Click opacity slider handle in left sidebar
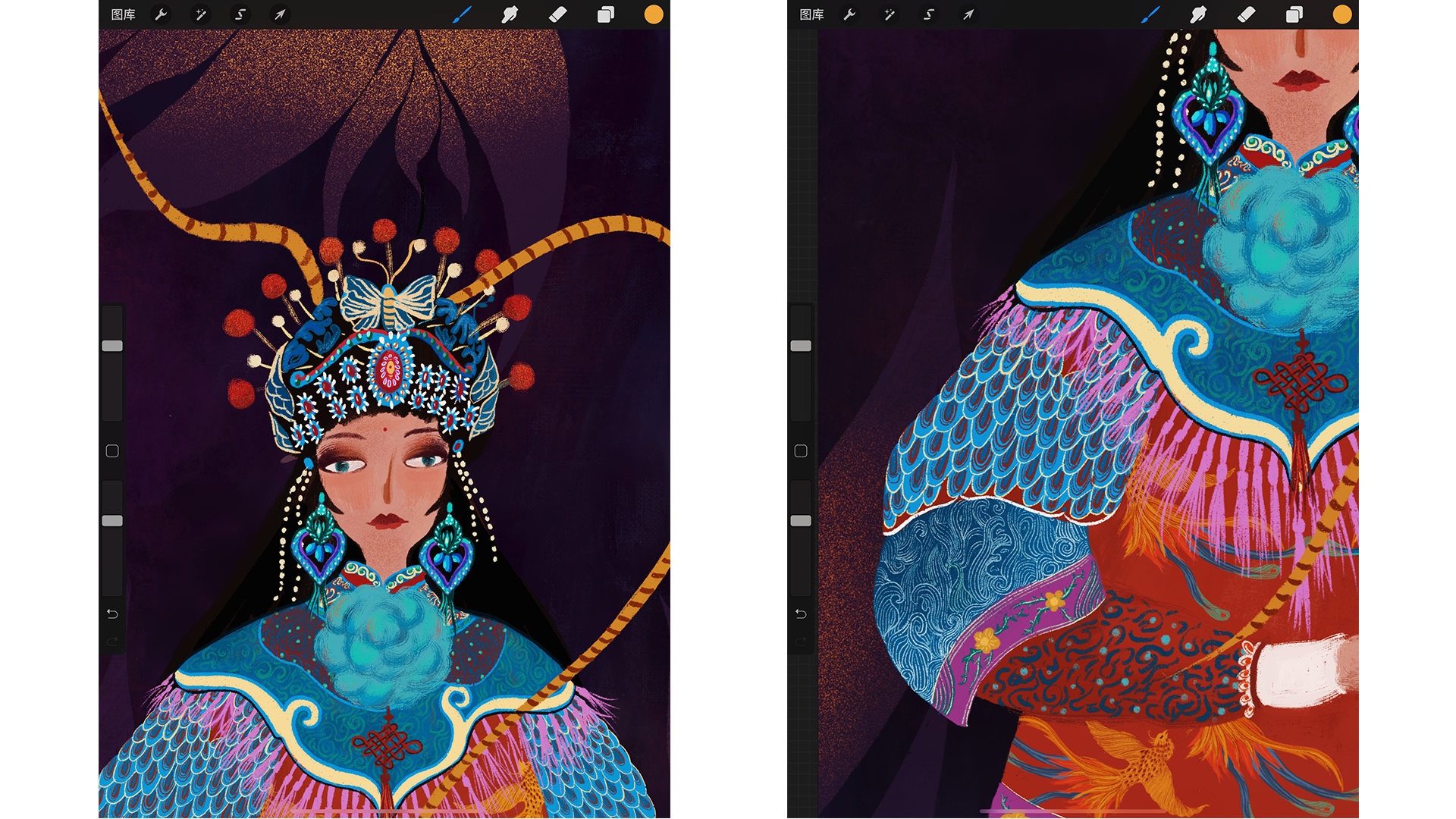Viewport: 1456px width, 819px height. [112, 521]
